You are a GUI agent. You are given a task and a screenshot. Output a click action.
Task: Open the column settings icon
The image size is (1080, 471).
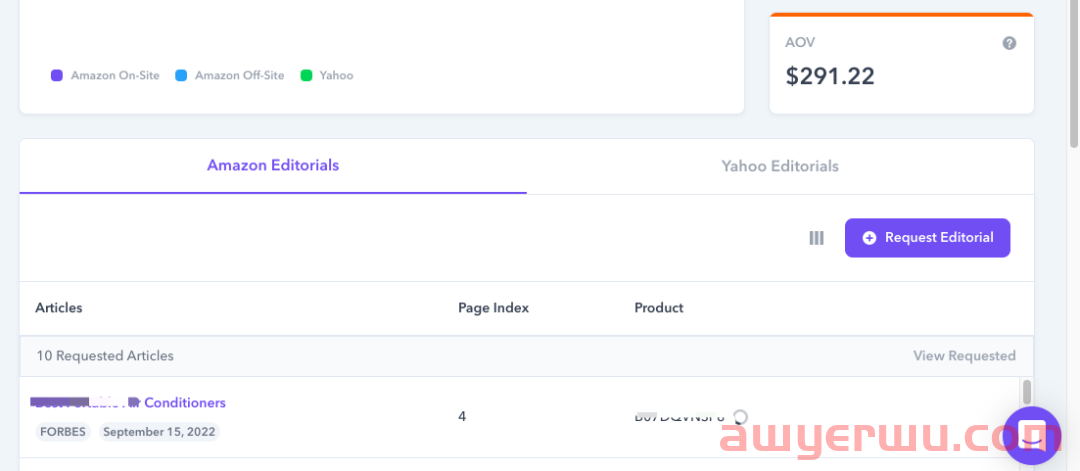(816, 238)
